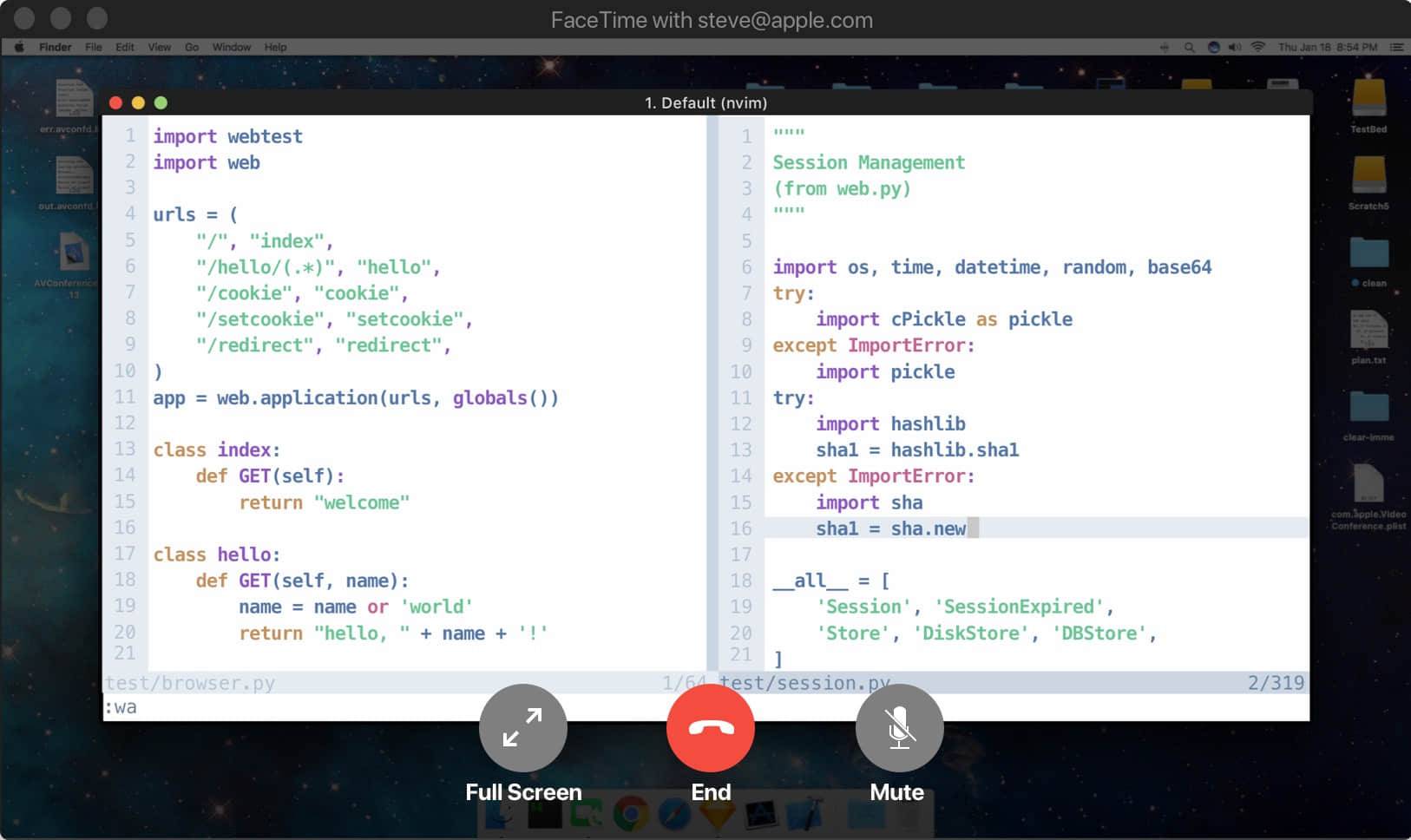Click the test/session.py status line
Image resolution: width=1411 pixels, height=840 pixels.
pyautogui.click(x=804, y=683)
